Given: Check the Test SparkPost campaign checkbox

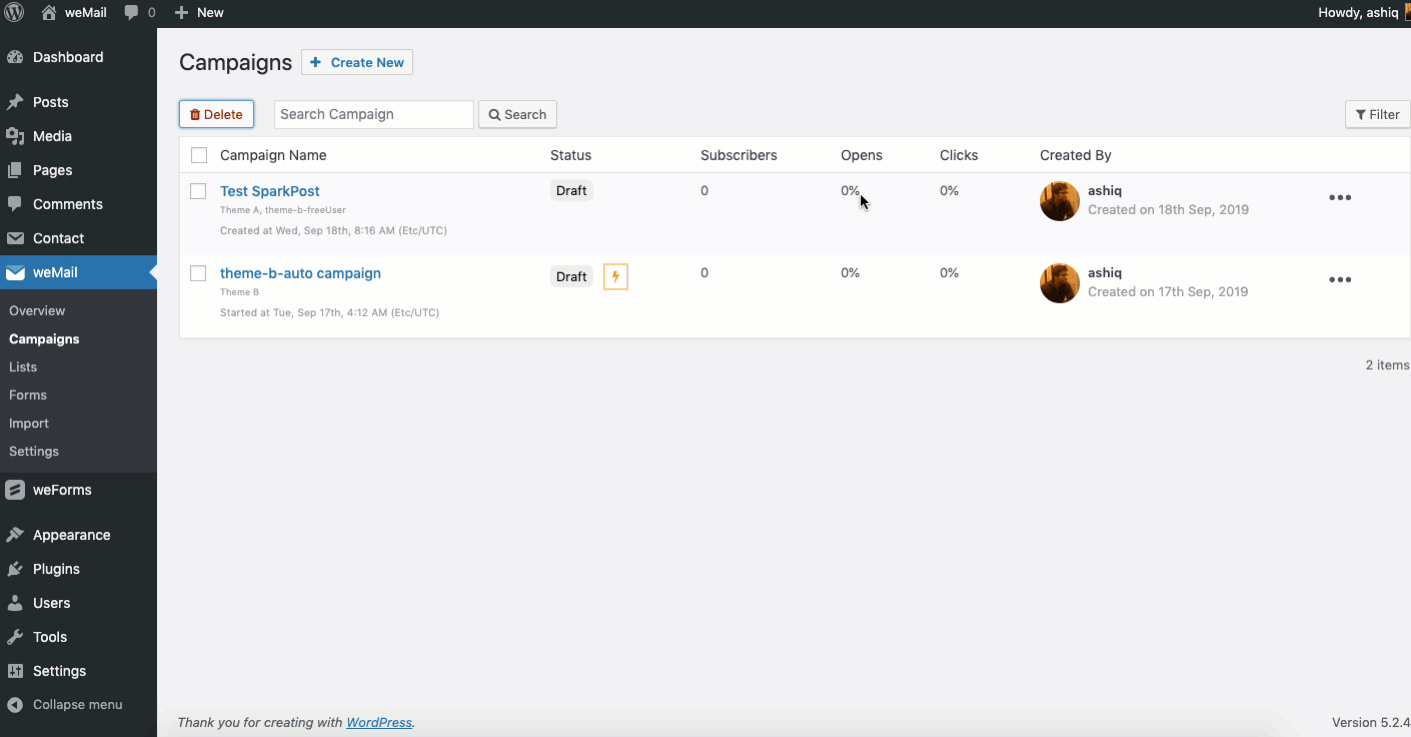Looking at the screenshot, I should click(x=198, y=191).
